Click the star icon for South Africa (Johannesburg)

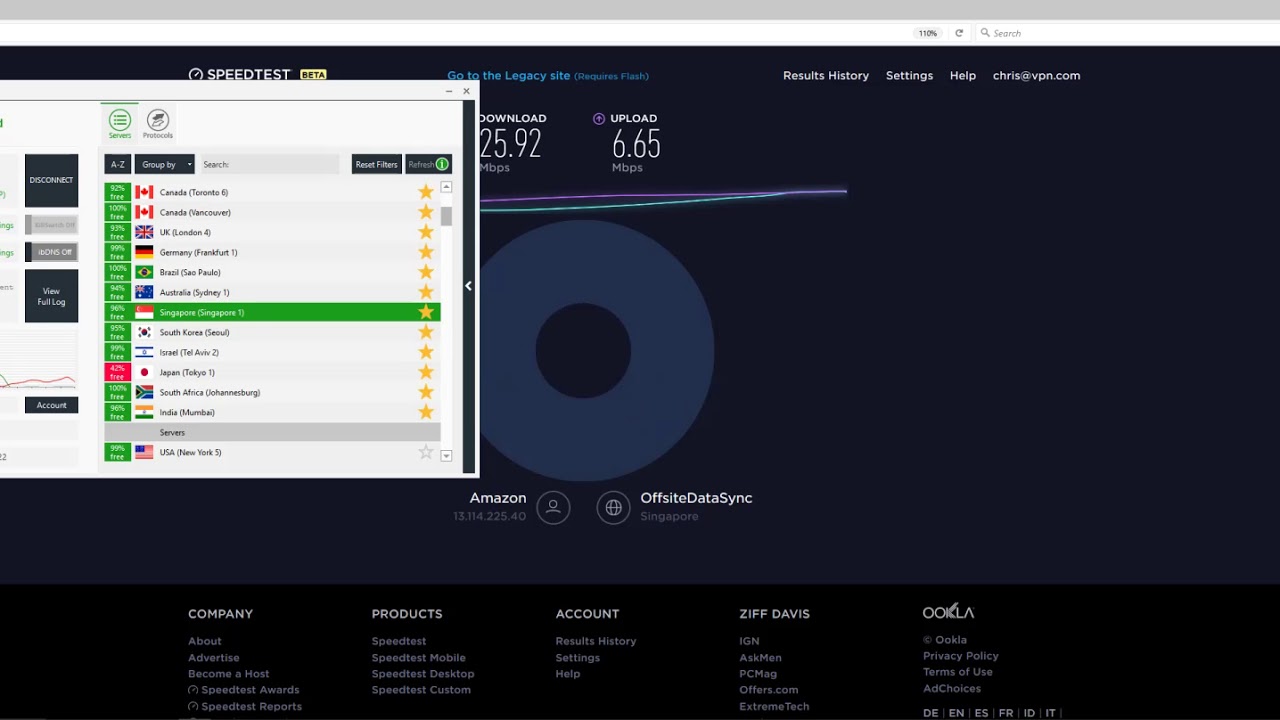[426, 392]
